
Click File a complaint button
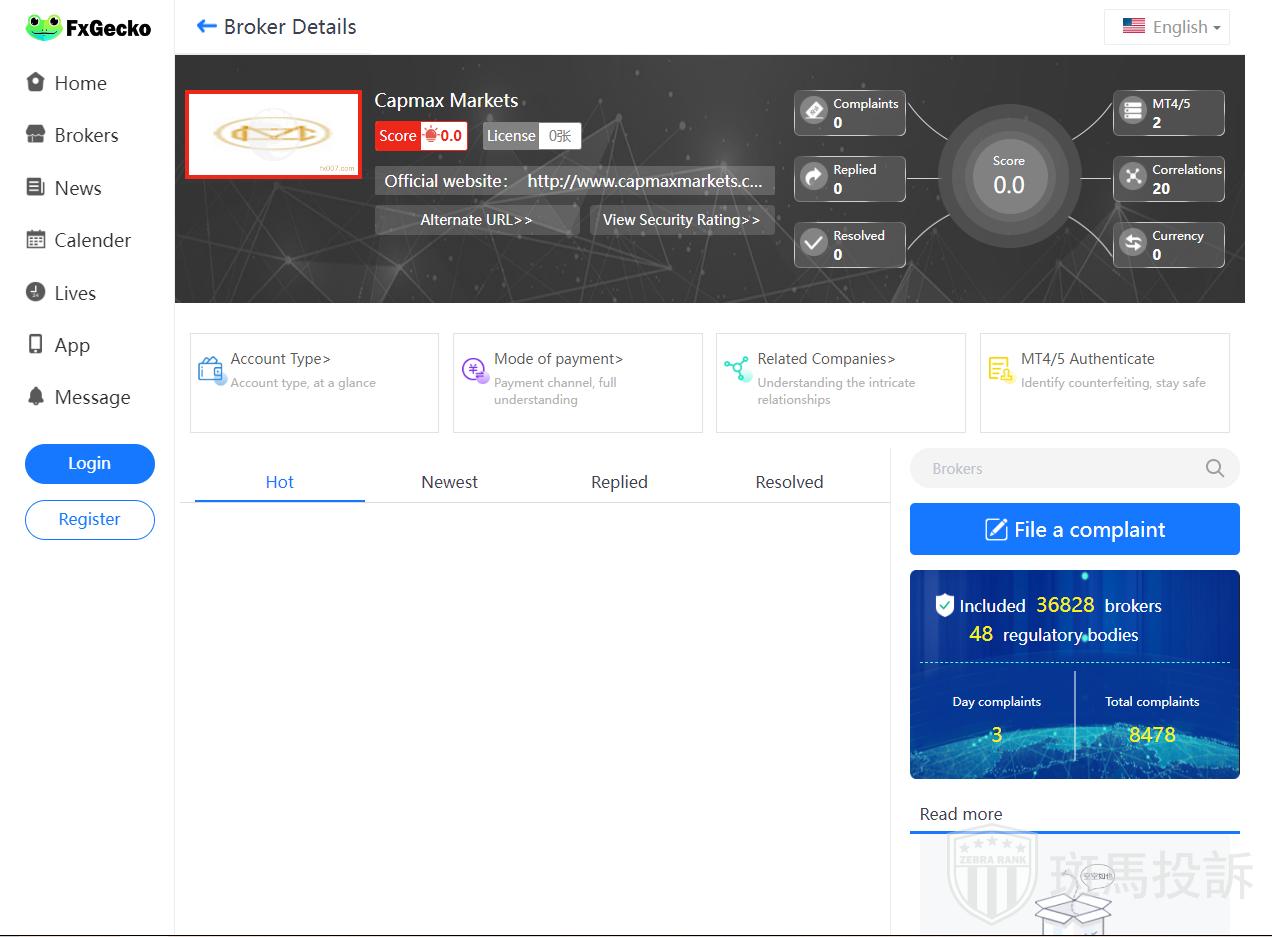pyautogui.click(x=1074, y=529)
